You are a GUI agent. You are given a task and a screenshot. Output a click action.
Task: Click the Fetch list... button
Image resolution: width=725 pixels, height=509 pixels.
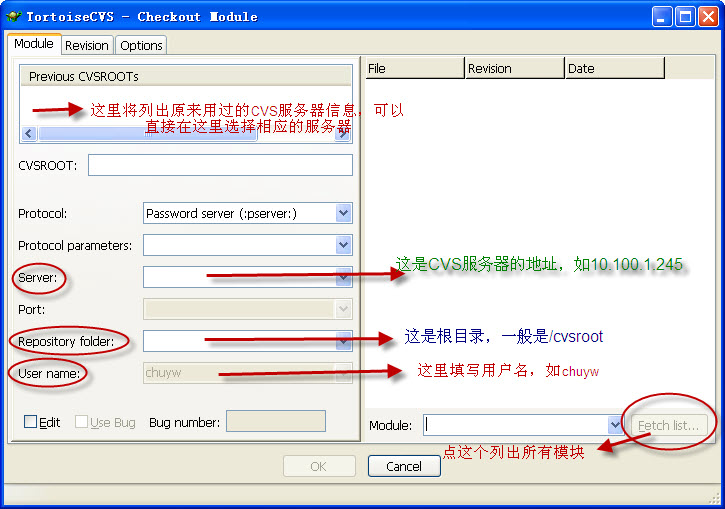[x=669, y=425]
